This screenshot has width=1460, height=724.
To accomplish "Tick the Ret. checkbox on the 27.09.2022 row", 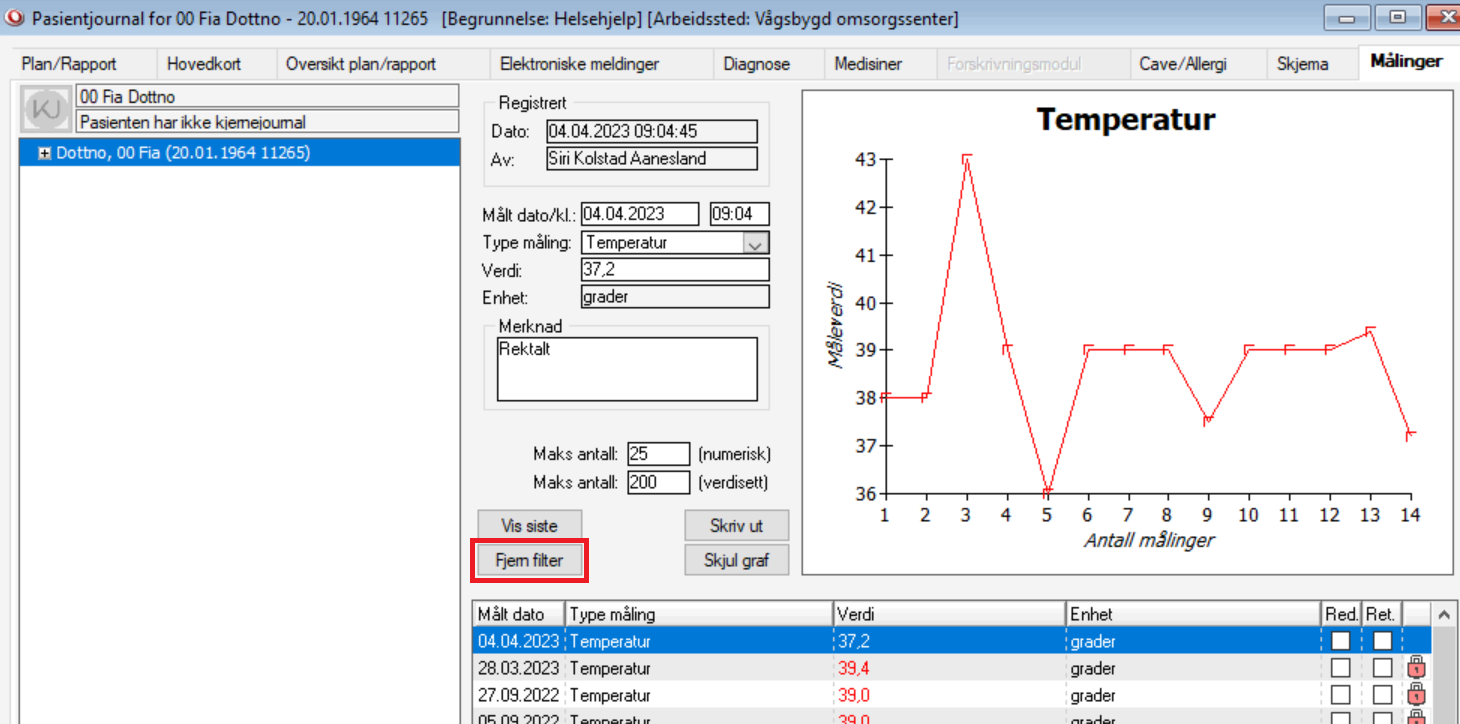I will (x=1382, y=695).
